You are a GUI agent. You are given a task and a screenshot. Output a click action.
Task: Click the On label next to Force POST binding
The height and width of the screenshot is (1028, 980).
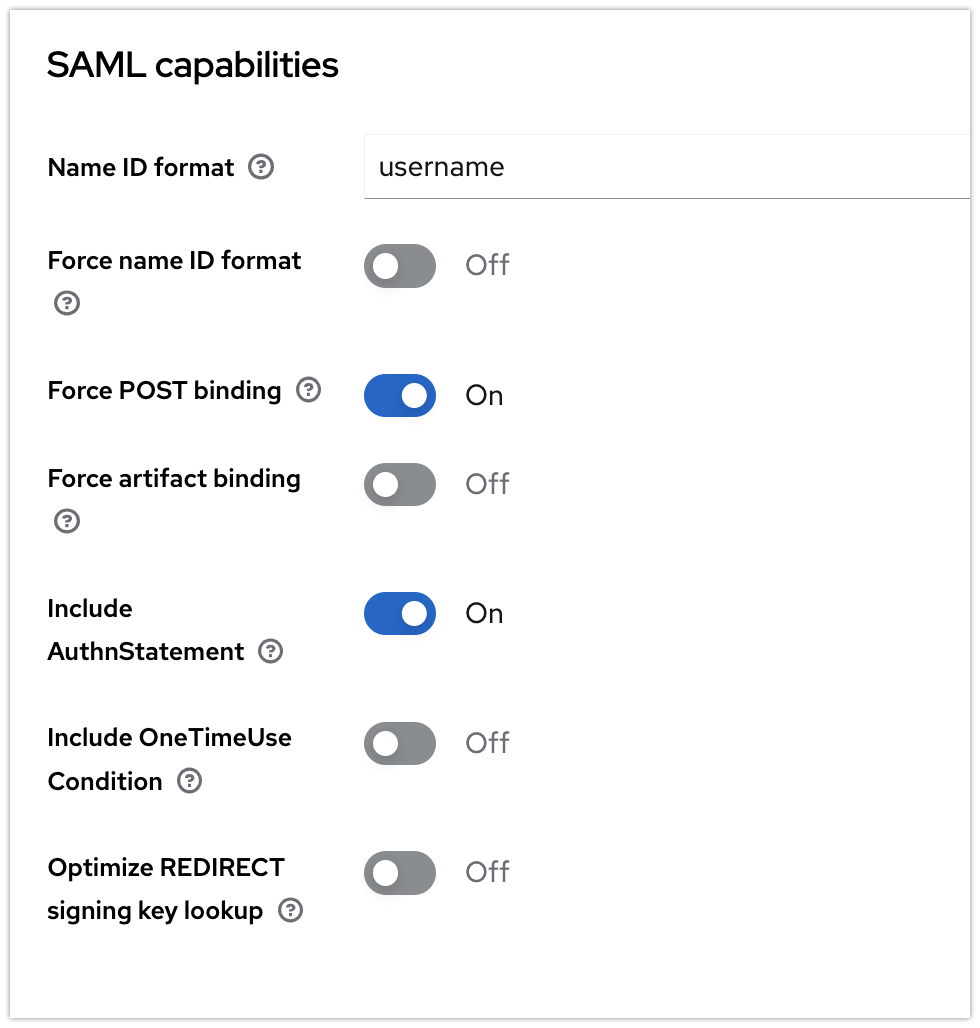[x=483, y=395]
